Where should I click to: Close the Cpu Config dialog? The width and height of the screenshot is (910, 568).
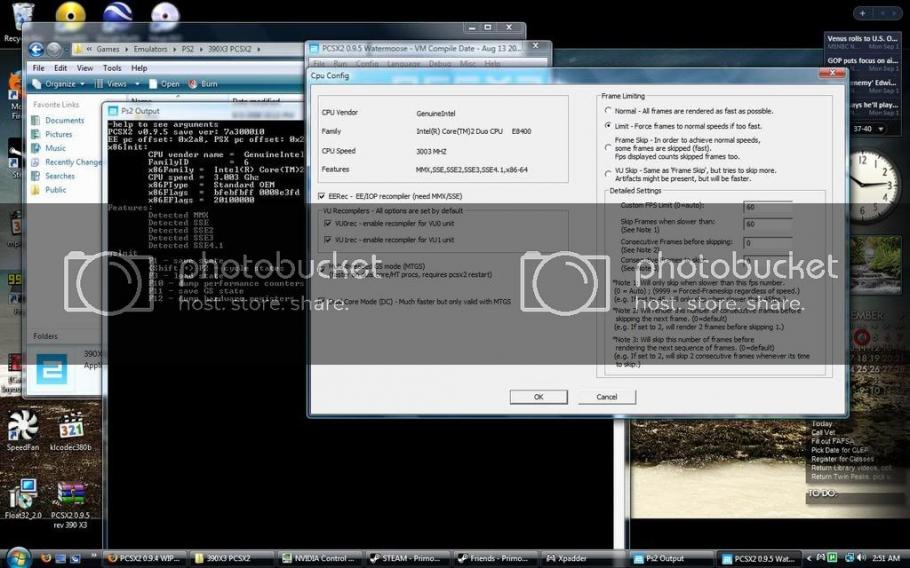832,73
